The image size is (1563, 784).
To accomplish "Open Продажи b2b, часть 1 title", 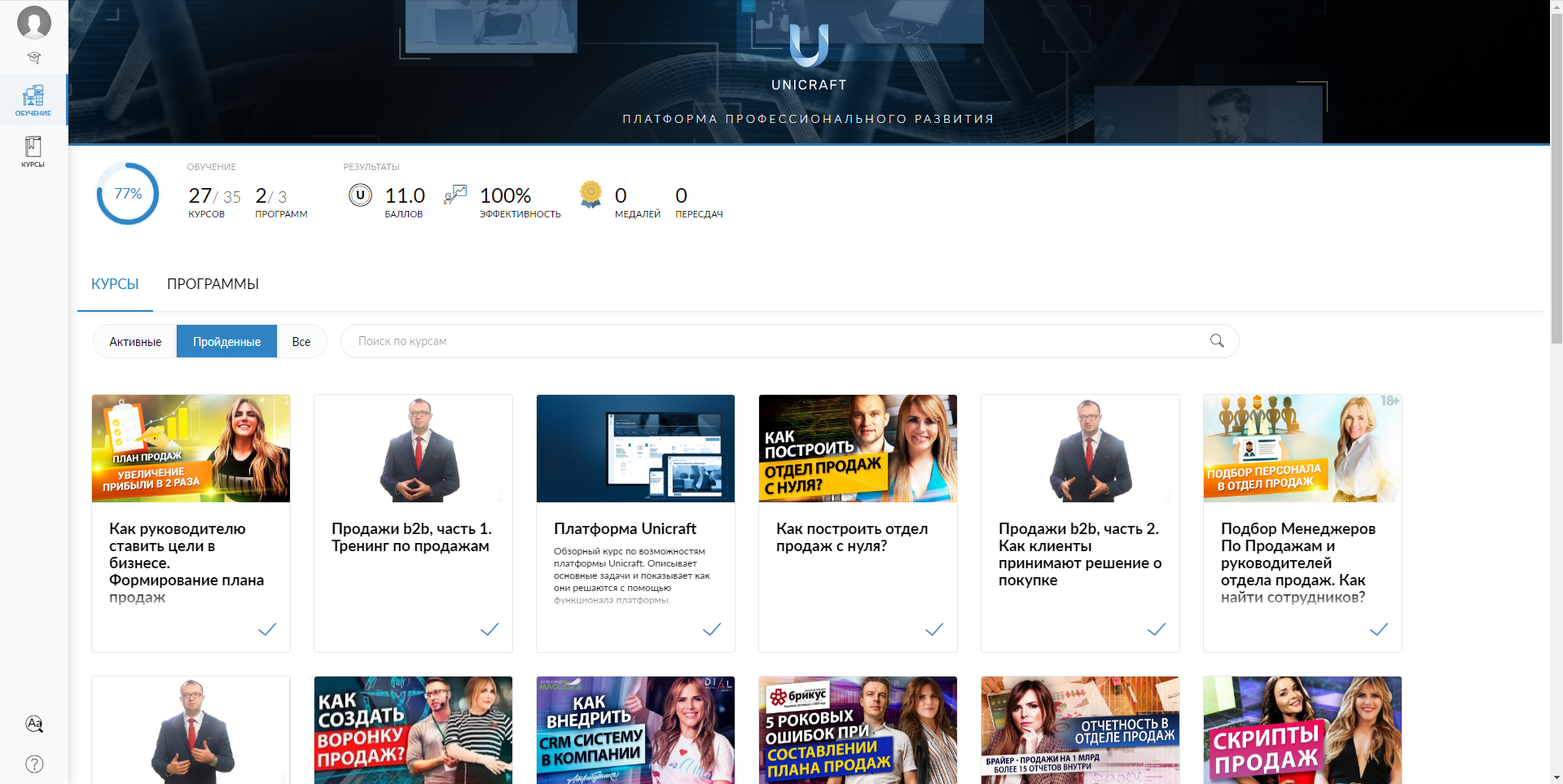I will [x=411, y=537].
